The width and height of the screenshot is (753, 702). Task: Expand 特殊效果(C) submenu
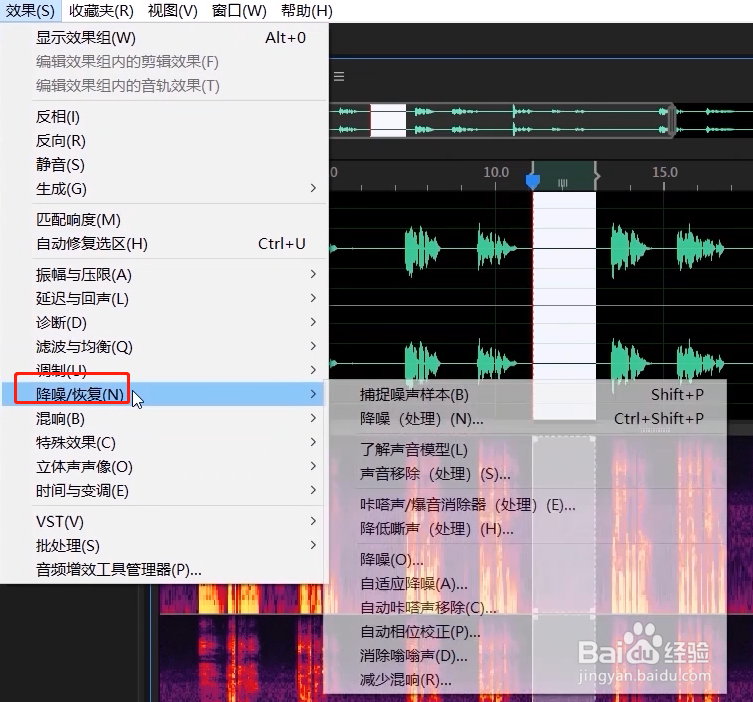coord(164,443)
